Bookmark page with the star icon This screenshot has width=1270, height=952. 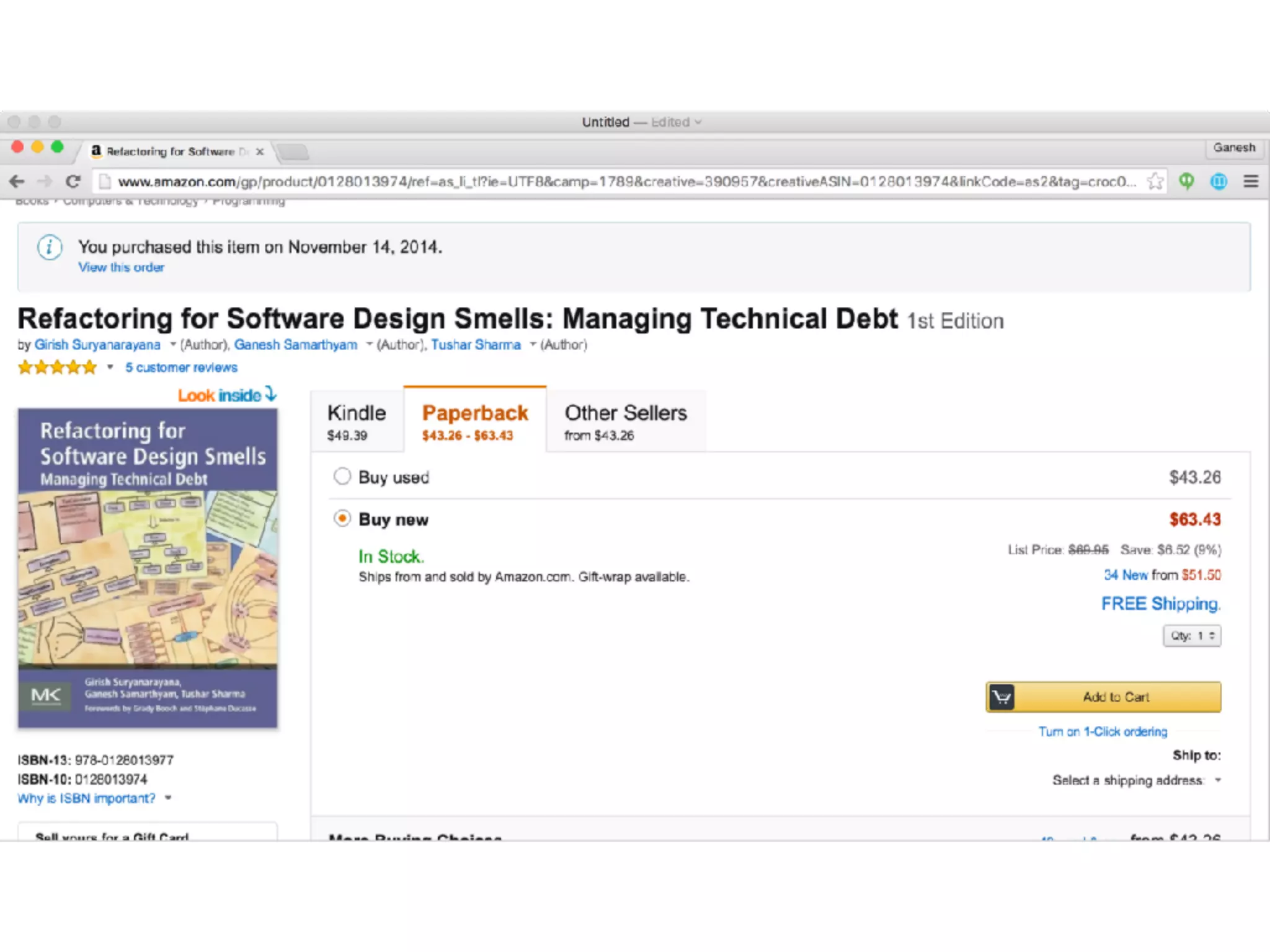click(1155, 182)
